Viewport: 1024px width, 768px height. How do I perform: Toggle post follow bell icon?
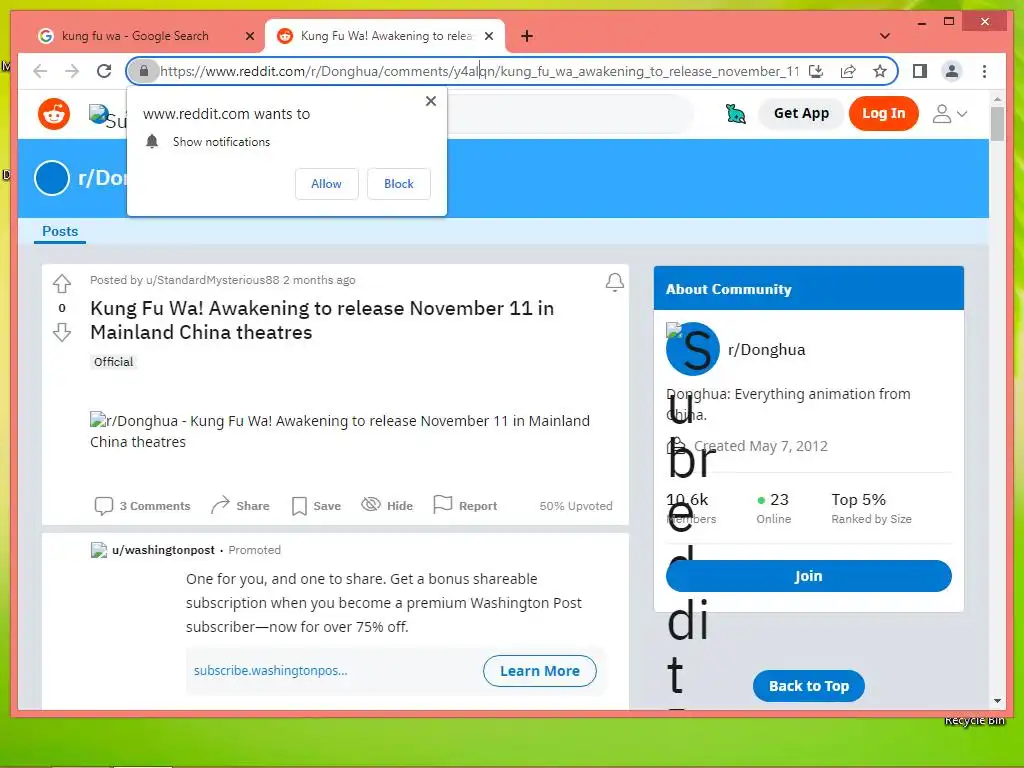tap(615, 282)
